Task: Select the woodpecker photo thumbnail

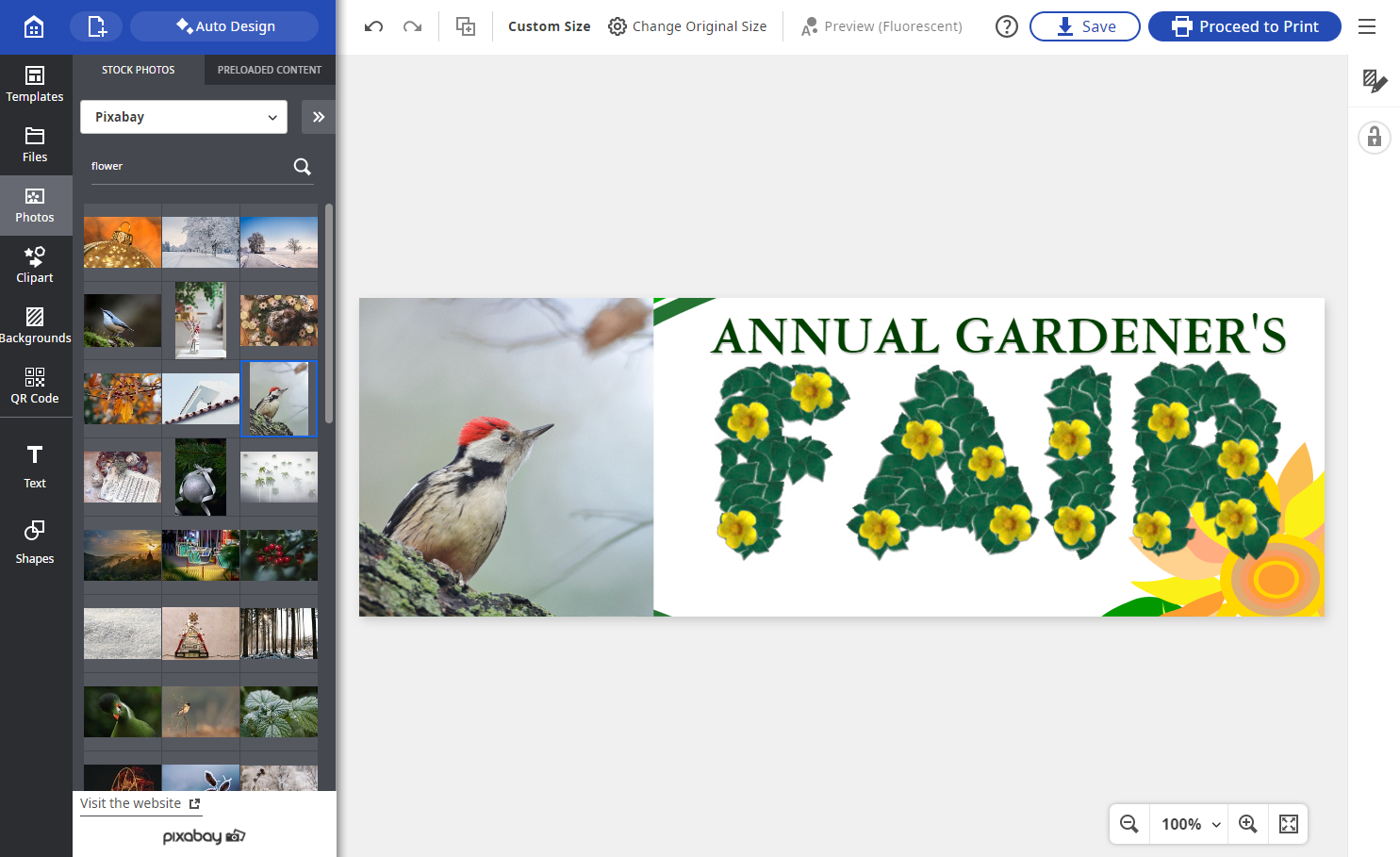Action: (x=279, y=399)
